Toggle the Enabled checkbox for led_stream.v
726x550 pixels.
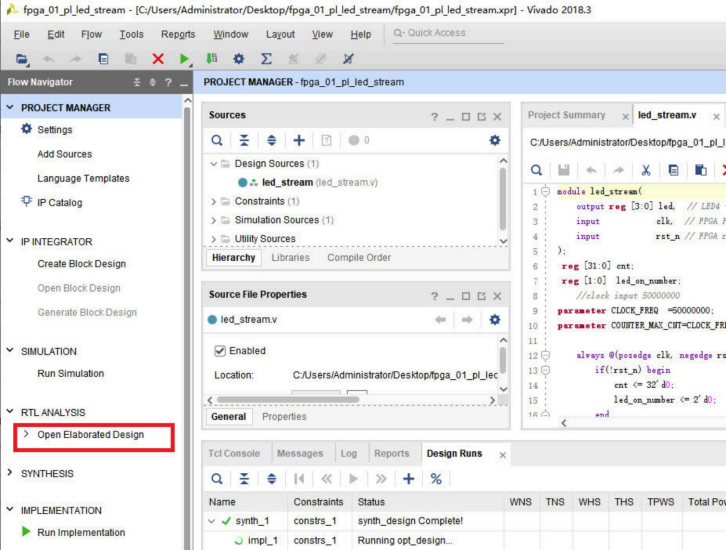[x=220, y=351]
